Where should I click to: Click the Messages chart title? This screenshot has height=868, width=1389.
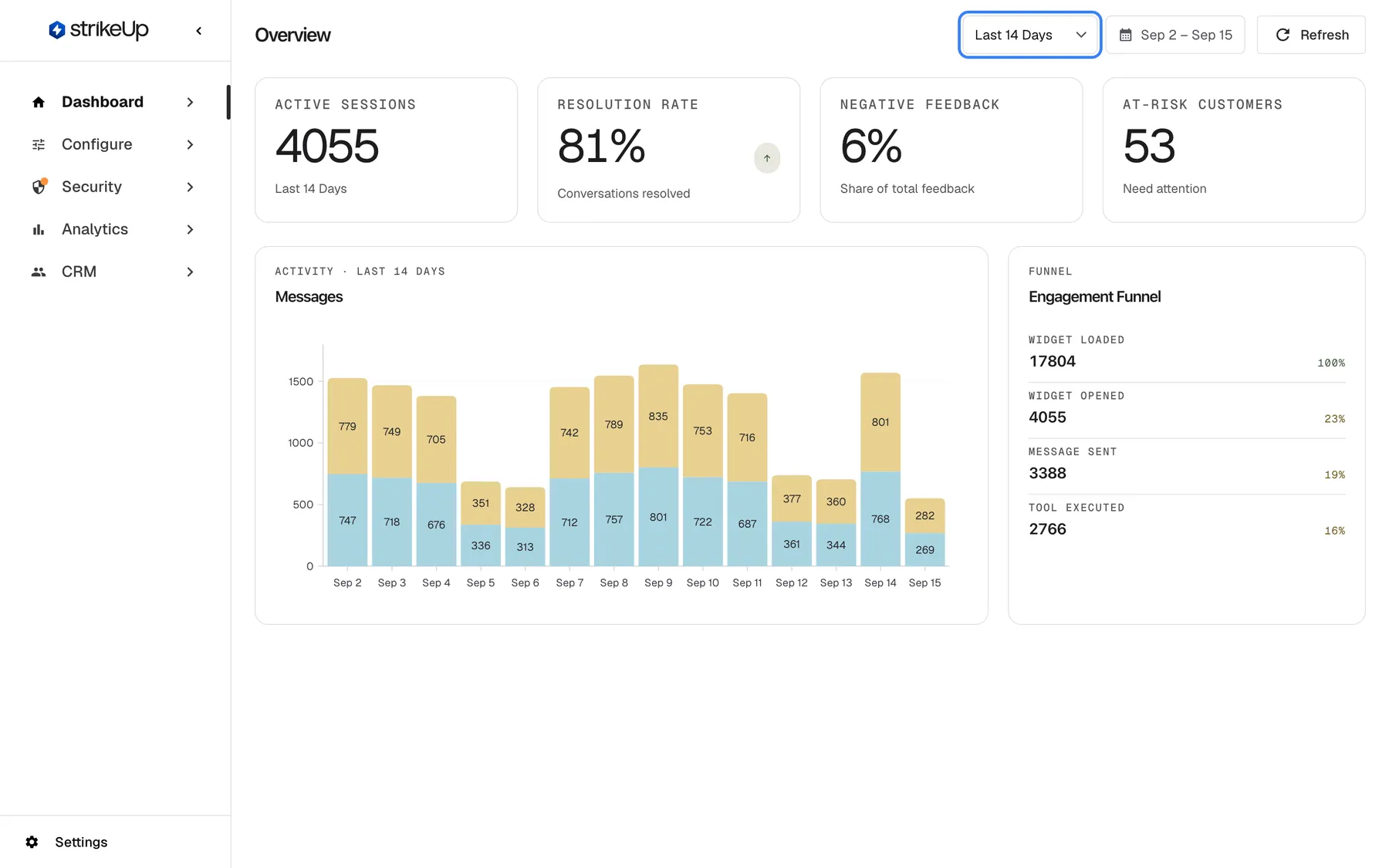(309, 296)
